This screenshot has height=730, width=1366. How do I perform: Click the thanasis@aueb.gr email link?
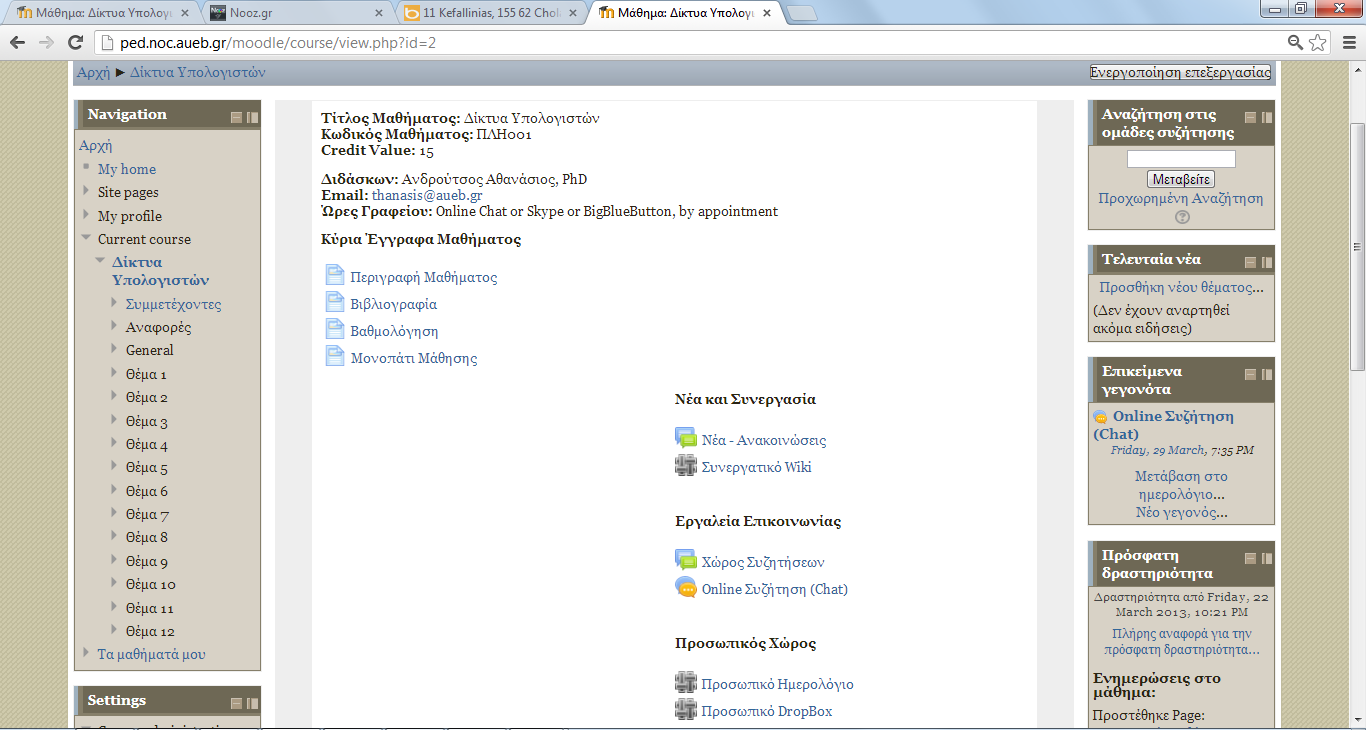[x=427, y=196]
